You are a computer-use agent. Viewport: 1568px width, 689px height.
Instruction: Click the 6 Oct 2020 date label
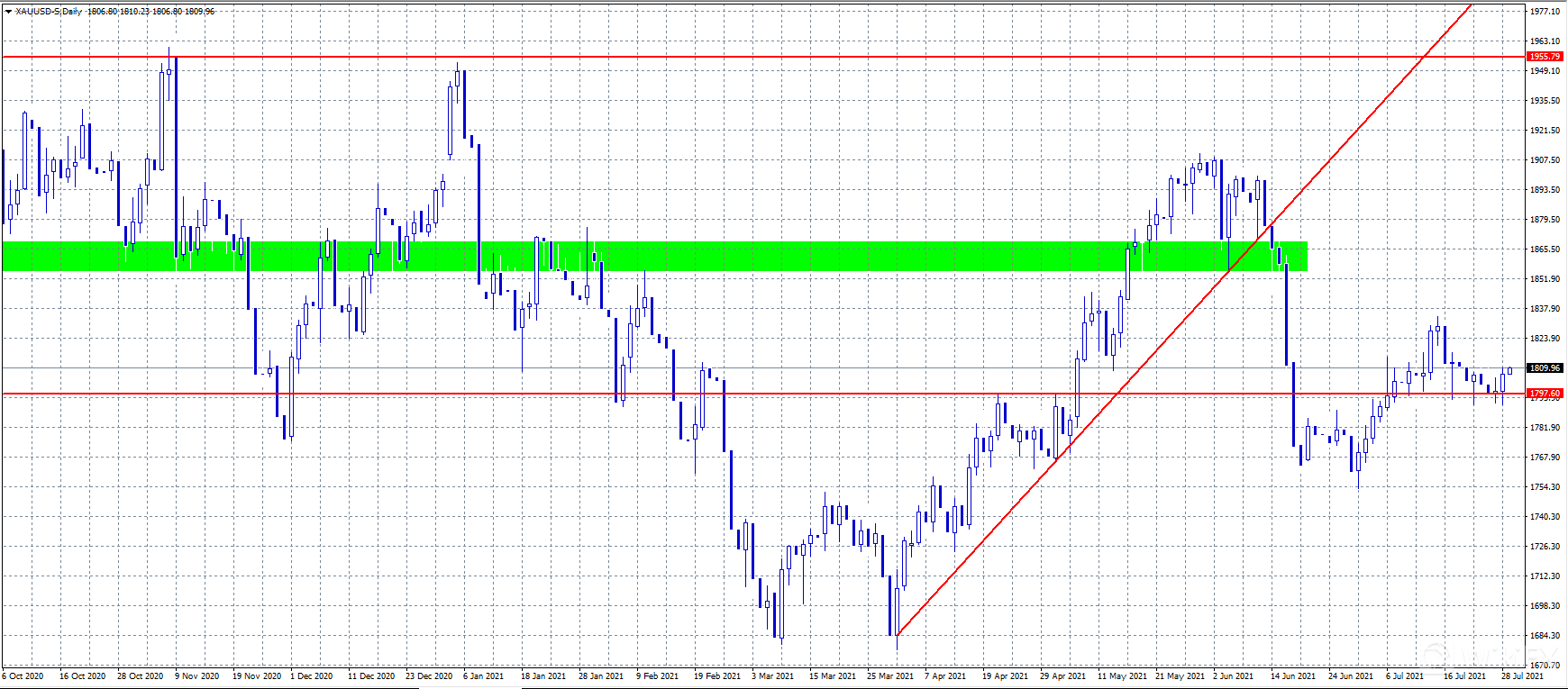(23, 675)
